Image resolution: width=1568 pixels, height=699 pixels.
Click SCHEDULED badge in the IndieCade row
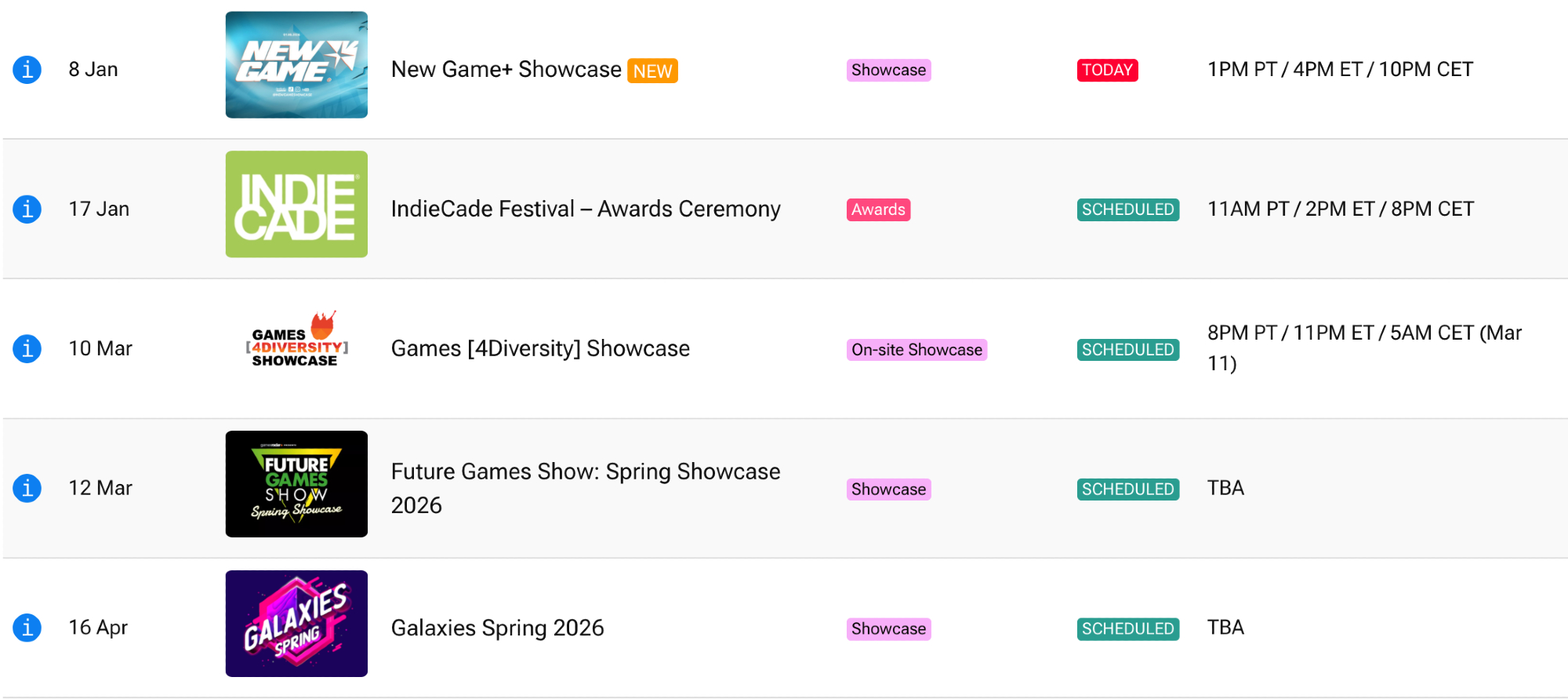[1127, 210]
